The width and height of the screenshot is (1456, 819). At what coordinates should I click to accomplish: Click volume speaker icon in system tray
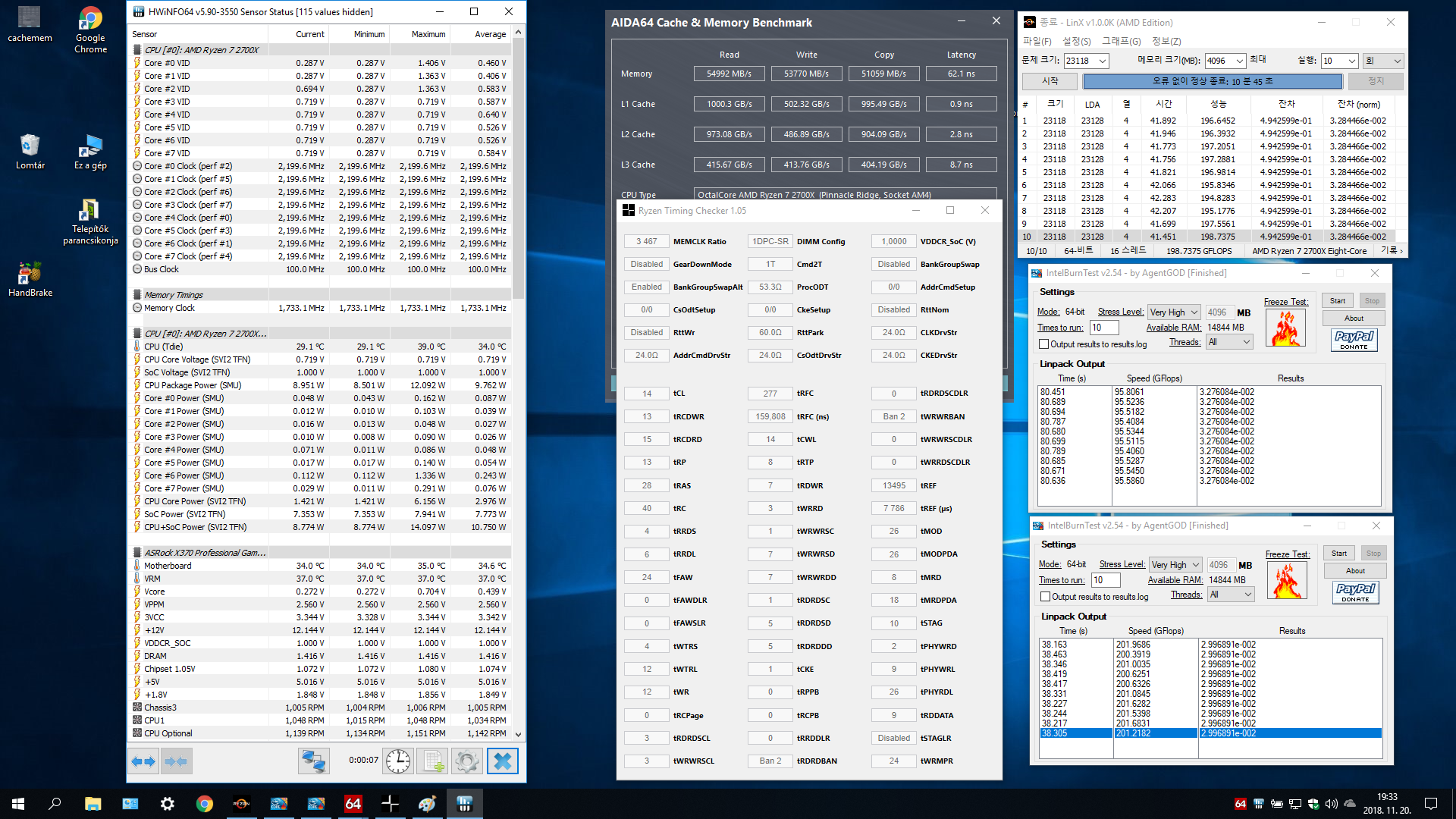(x=1331, y=804)
